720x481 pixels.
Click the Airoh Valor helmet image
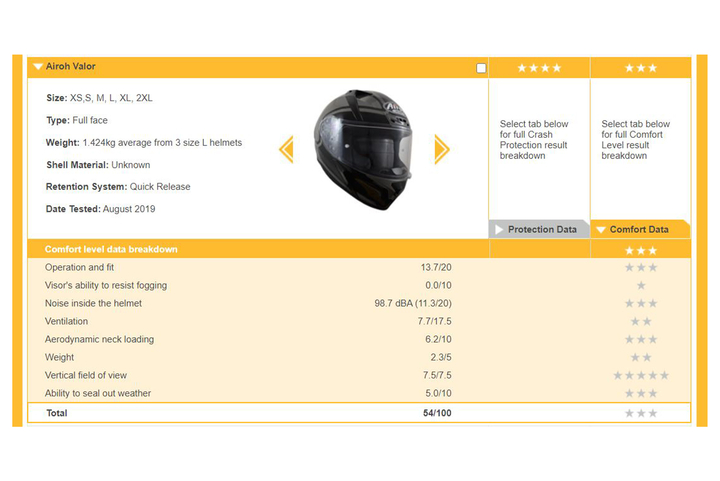(x=364, y=146)
